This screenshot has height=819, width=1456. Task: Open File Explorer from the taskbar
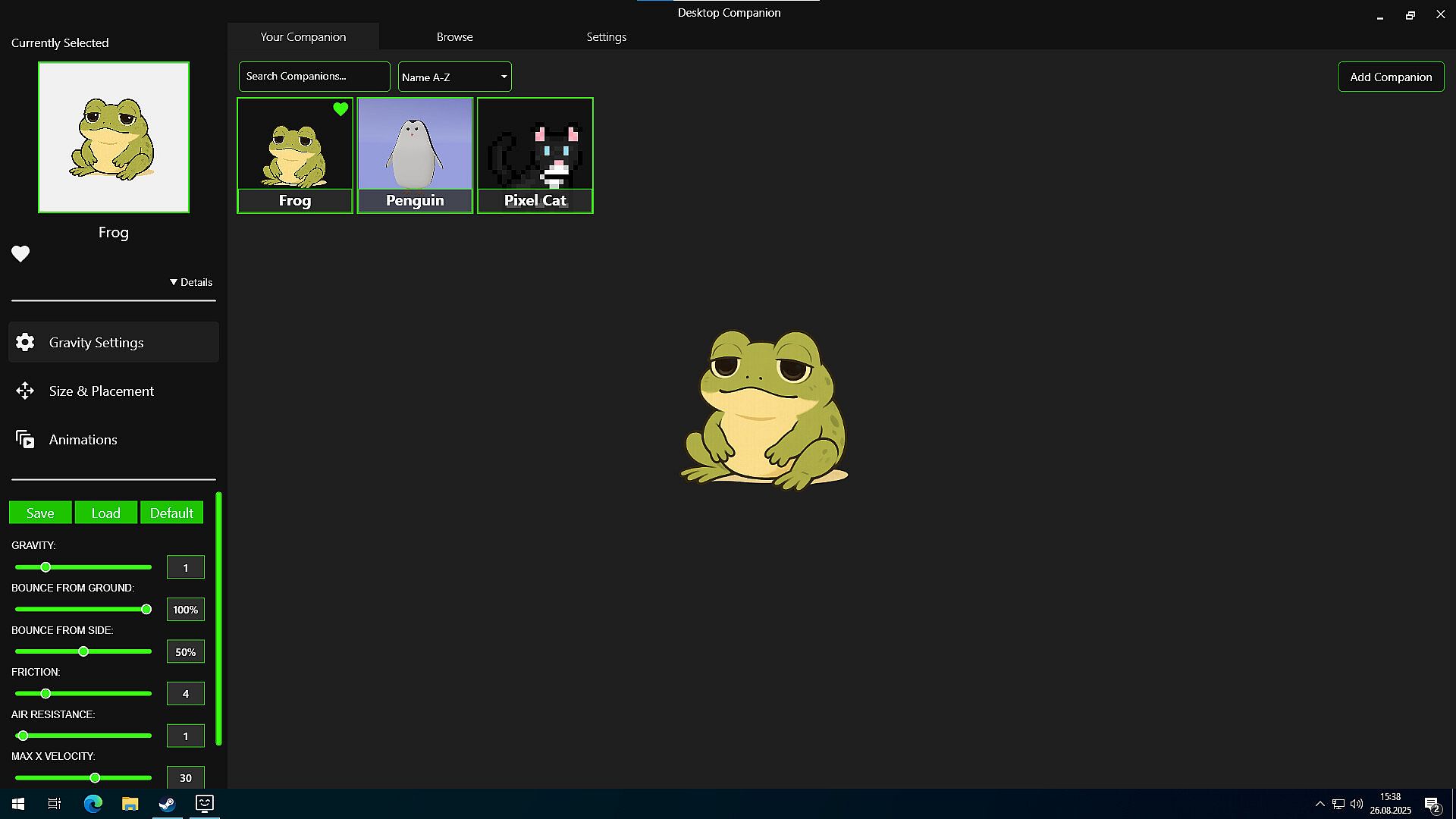[x=130, y=804]
